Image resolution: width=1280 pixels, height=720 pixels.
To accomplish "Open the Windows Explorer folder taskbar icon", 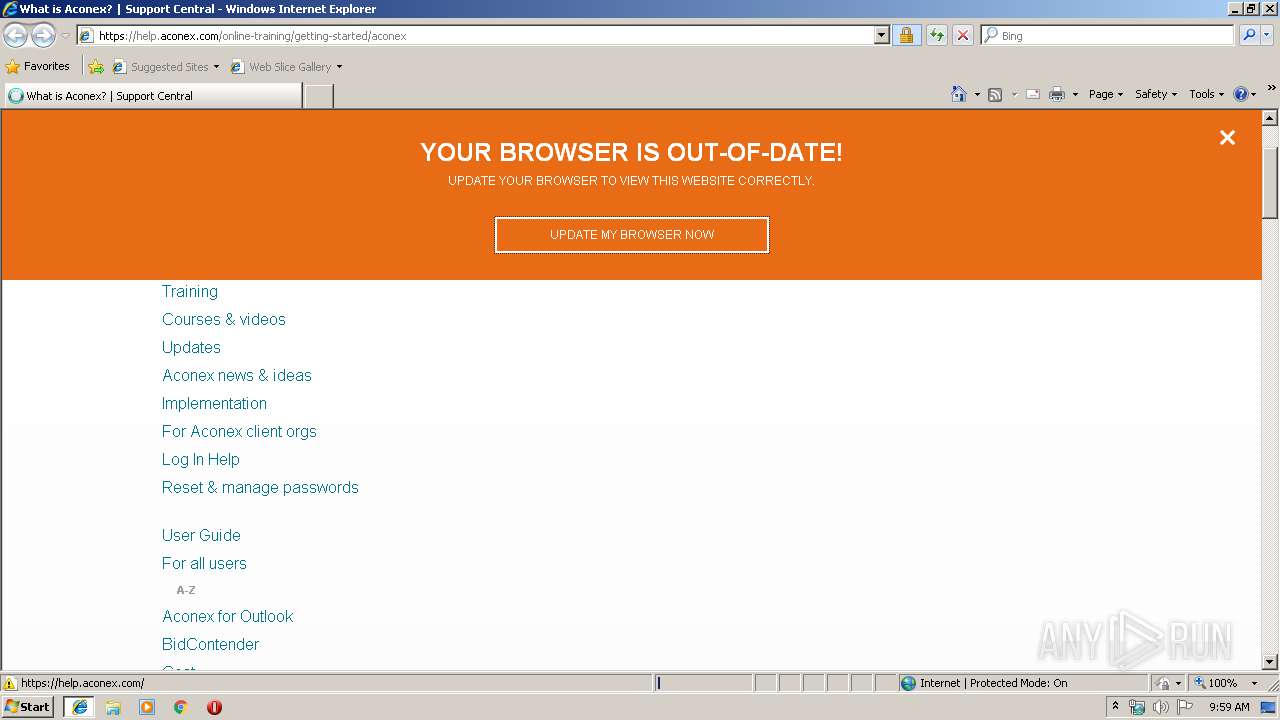I will [113, 707].
